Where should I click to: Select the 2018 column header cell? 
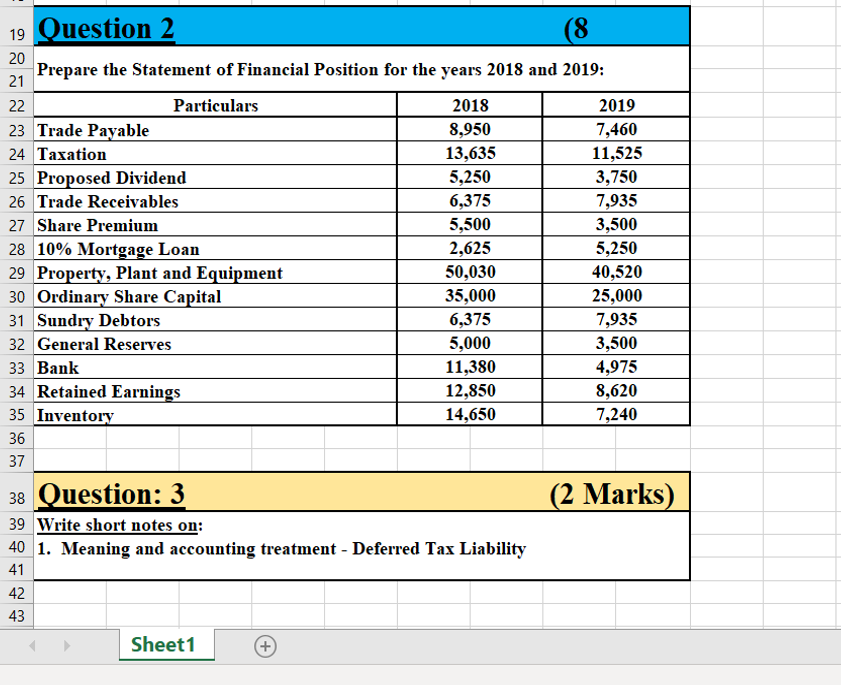pos(470,105)
